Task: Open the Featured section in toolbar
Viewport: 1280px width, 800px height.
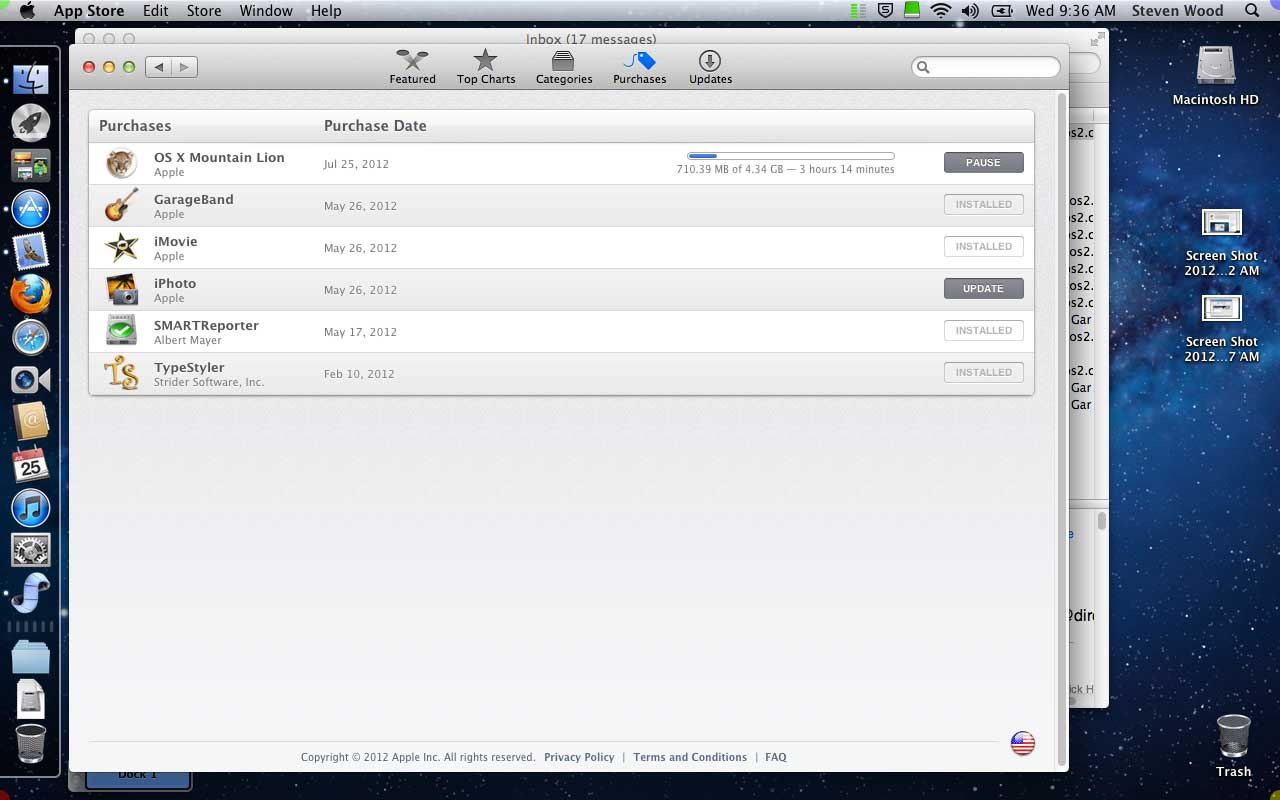Action: point(412,67)
